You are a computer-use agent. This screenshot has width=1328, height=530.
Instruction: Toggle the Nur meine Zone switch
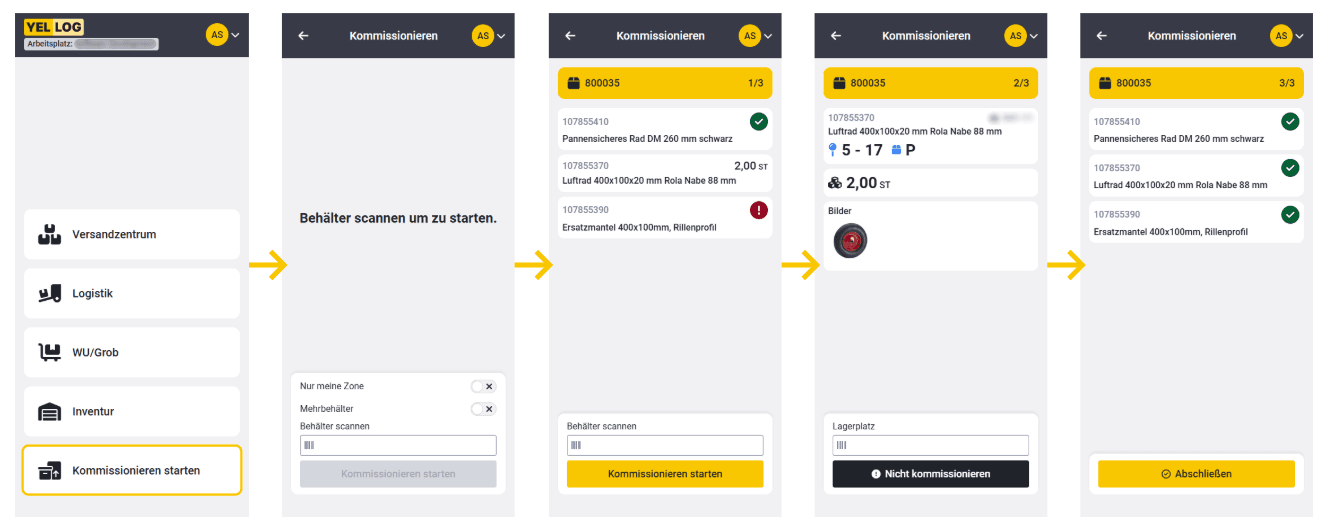(483, 386)
